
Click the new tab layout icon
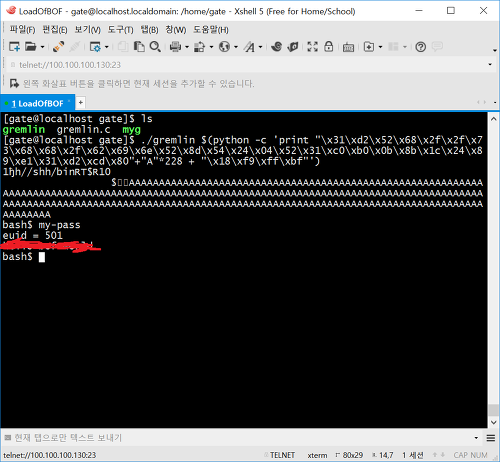coord(369,47)
